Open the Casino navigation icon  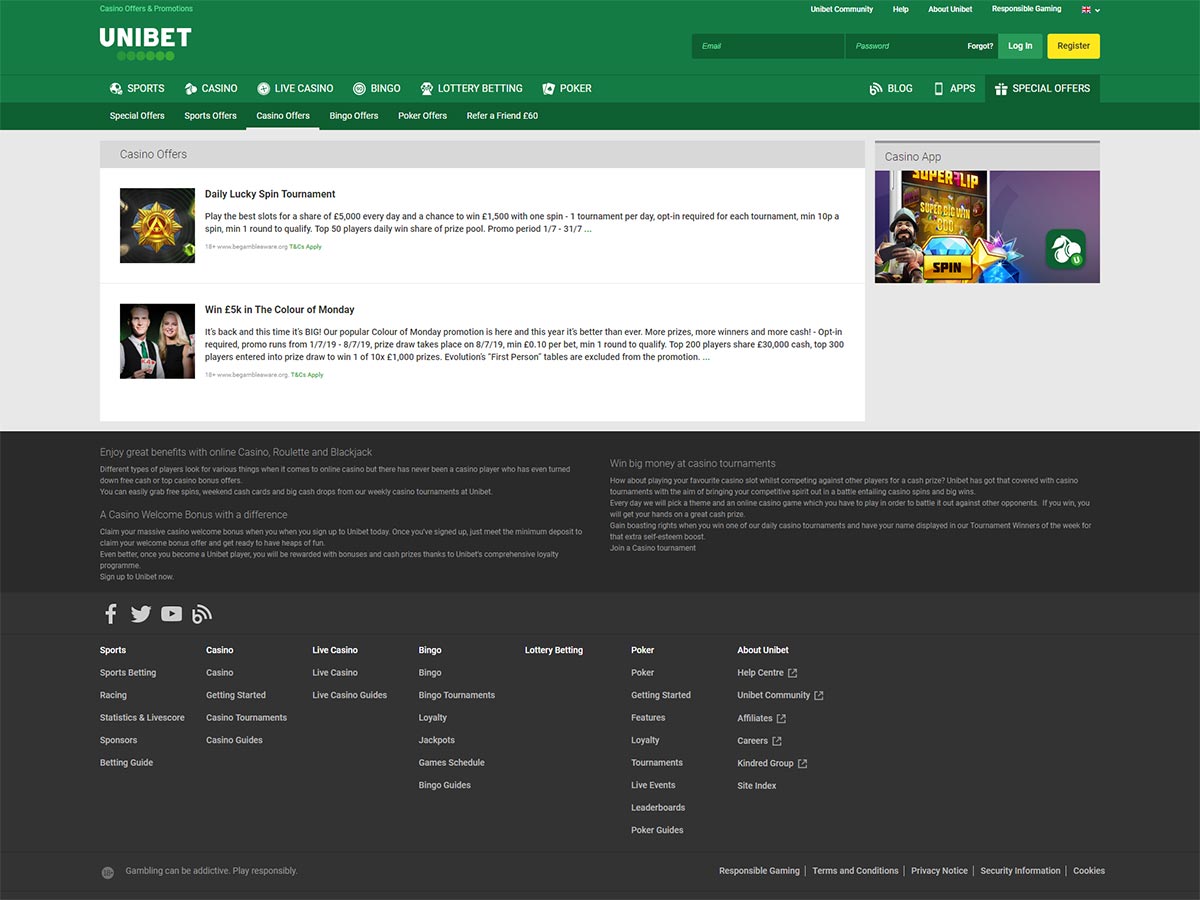click(191, 88)
